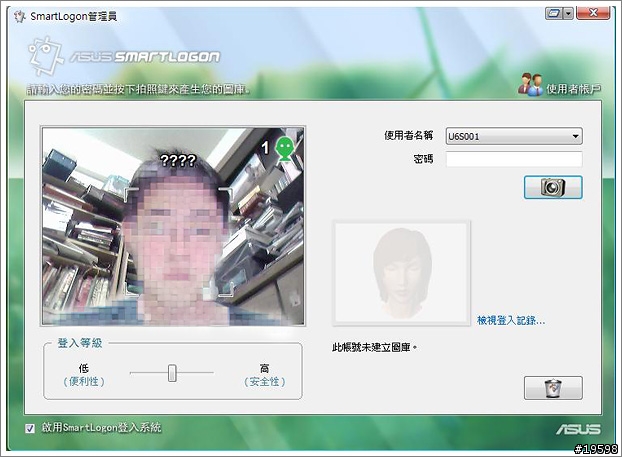Open 使用者帳戶 user accounts
Viewport: 622px width, 457px height.
tap(559, 84)
